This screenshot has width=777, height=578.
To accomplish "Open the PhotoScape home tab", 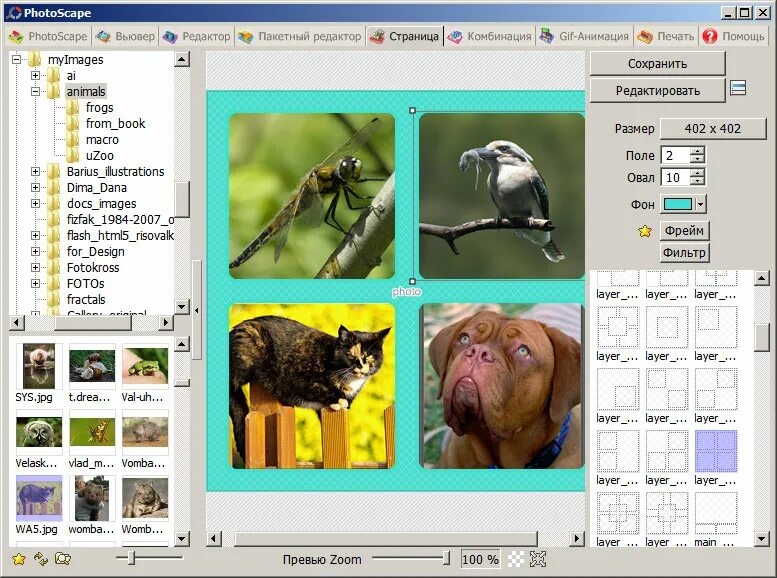I will [48, 36].
